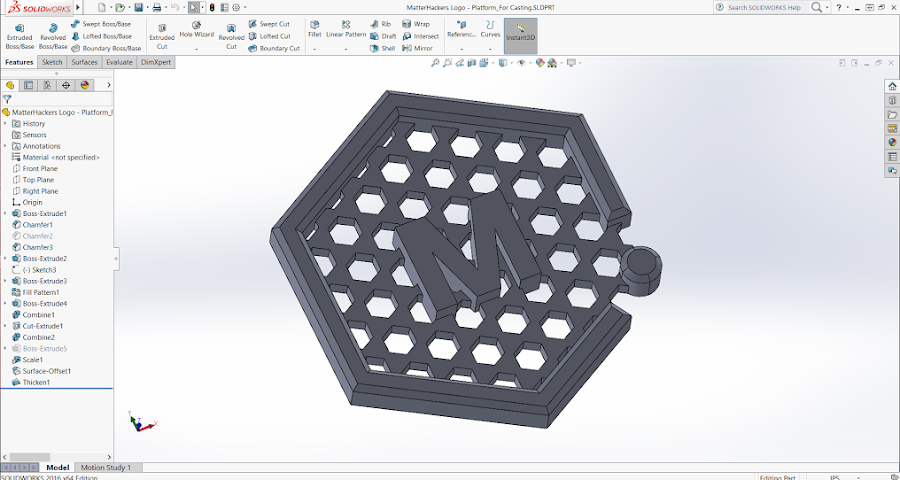Select Fill Pattern1 in the feature tree
Screen dimensions: 900x480
click(x=41, y=292)
